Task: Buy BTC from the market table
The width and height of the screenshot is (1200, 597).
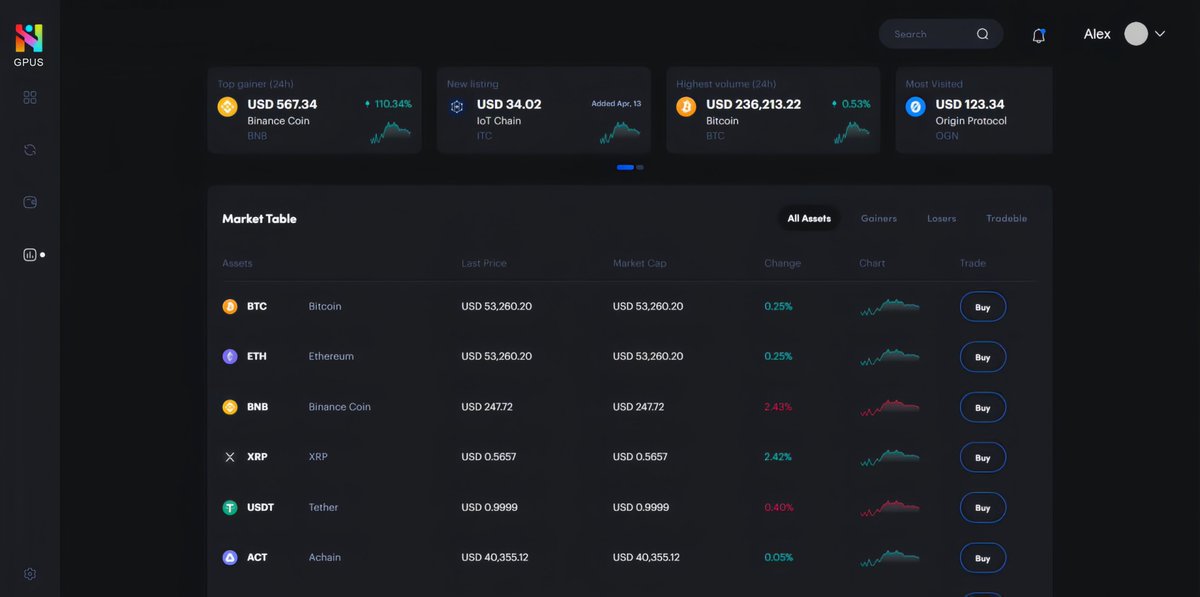Action: (x=983, y=307)
